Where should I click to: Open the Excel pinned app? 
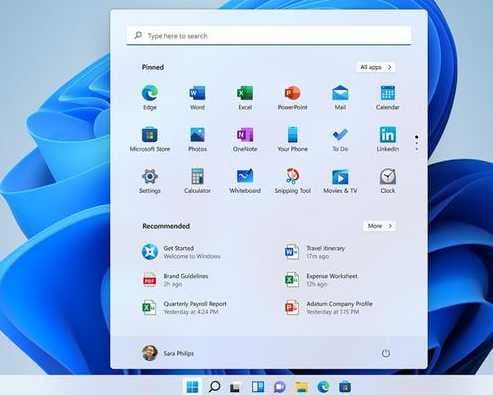tap(245, 97)
